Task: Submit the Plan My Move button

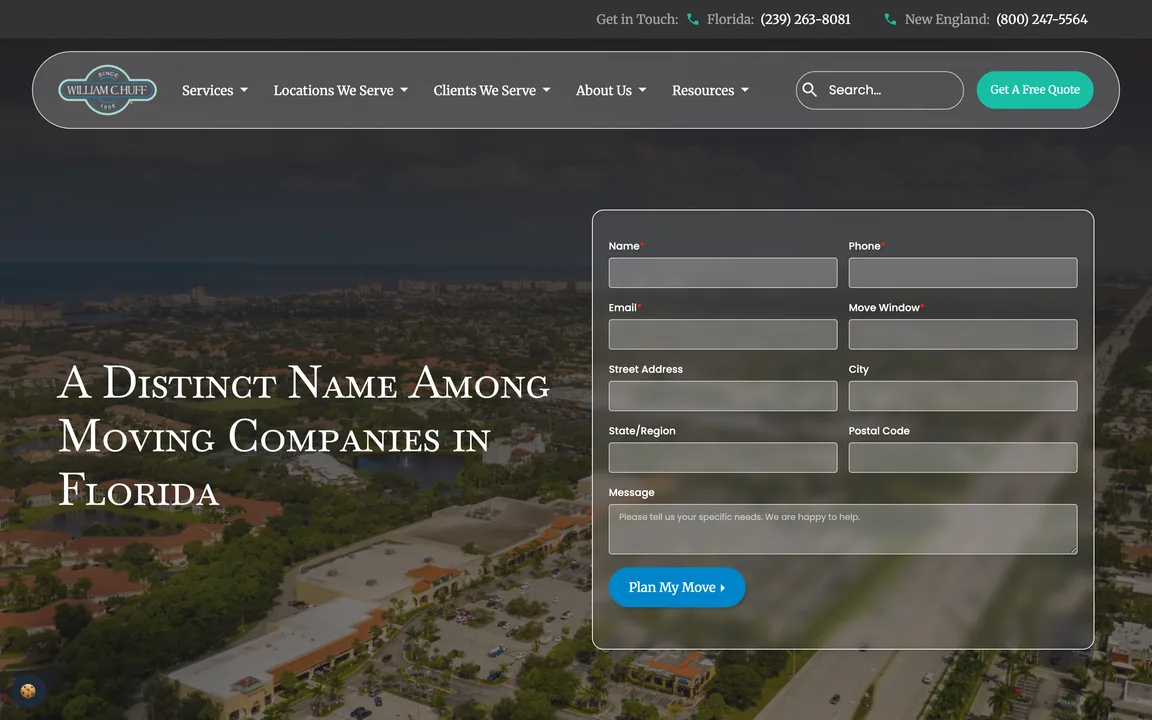Action: (x=677, y=587)
